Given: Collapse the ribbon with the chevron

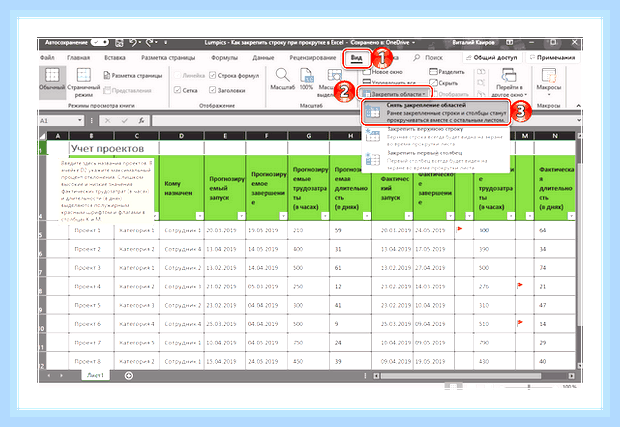Looking at the screenshot, I should (x=578, y=106).
